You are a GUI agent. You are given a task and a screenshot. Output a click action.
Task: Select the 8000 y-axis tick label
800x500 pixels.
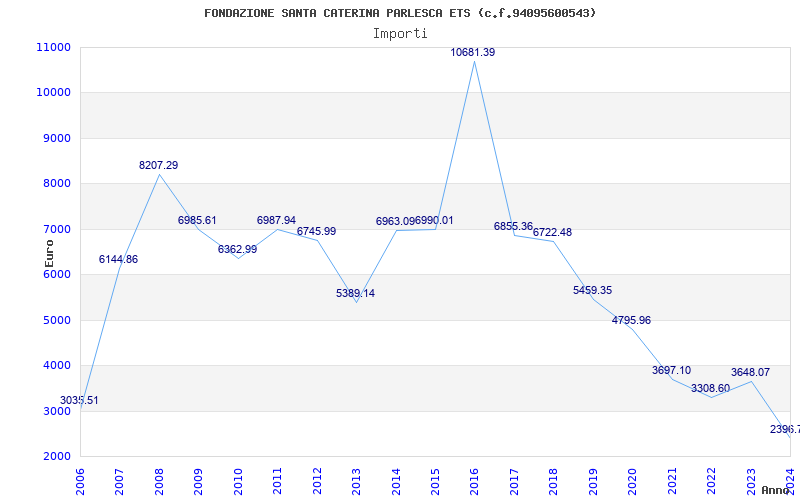[55, 184]
